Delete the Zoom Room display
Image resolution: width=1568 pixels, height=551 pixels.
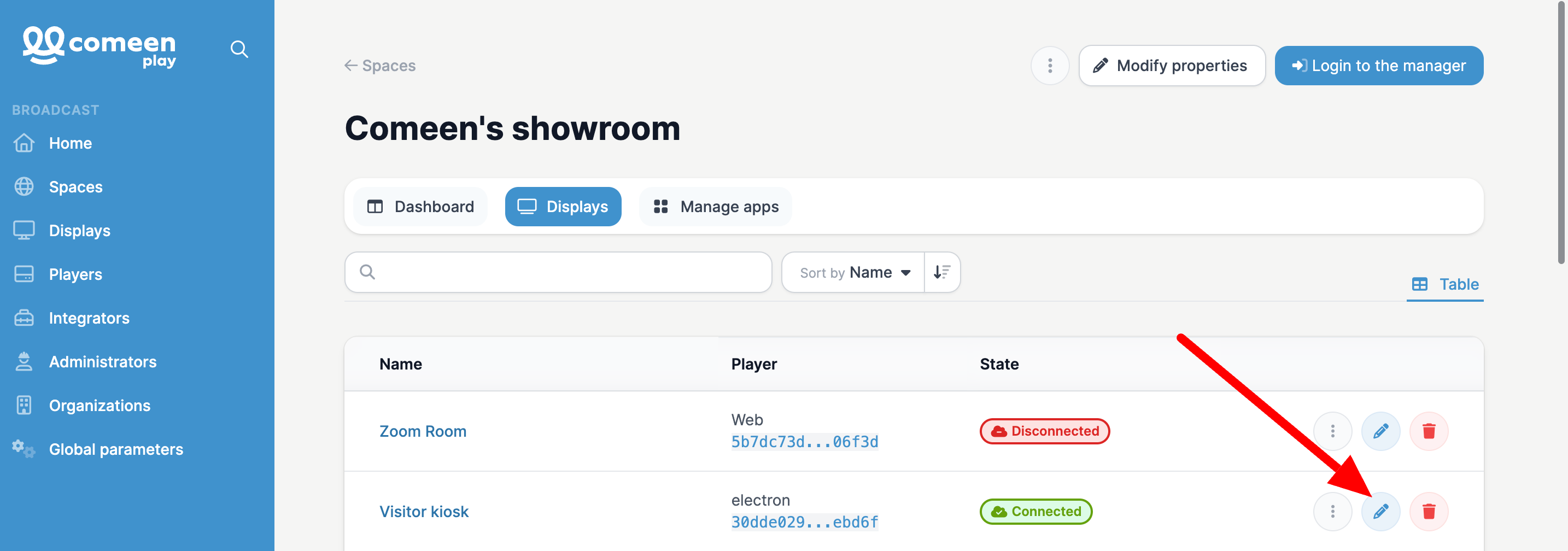click(1429, 431)
